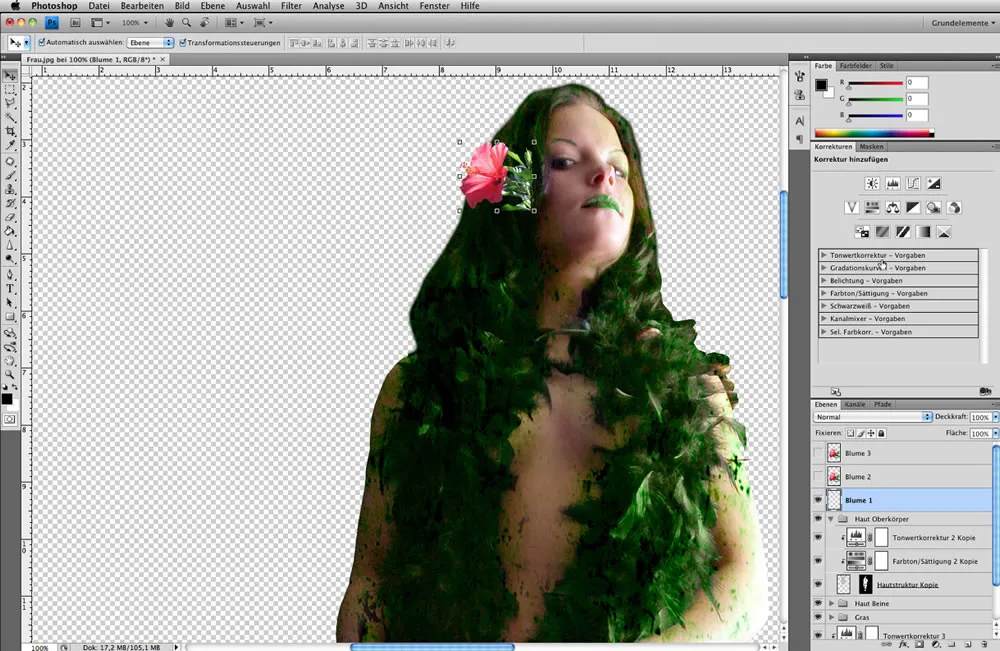Enable the Automatisch auswählen checkbox

(x=41, y=42)
